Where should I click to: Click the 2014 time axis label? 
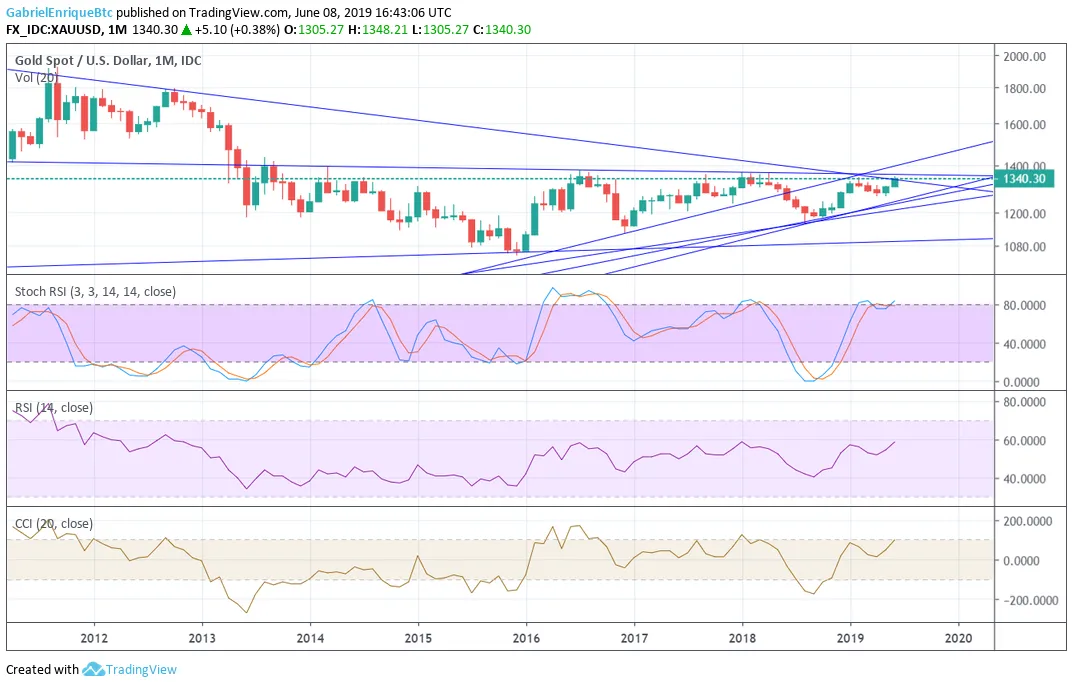(x=310, y=638)
